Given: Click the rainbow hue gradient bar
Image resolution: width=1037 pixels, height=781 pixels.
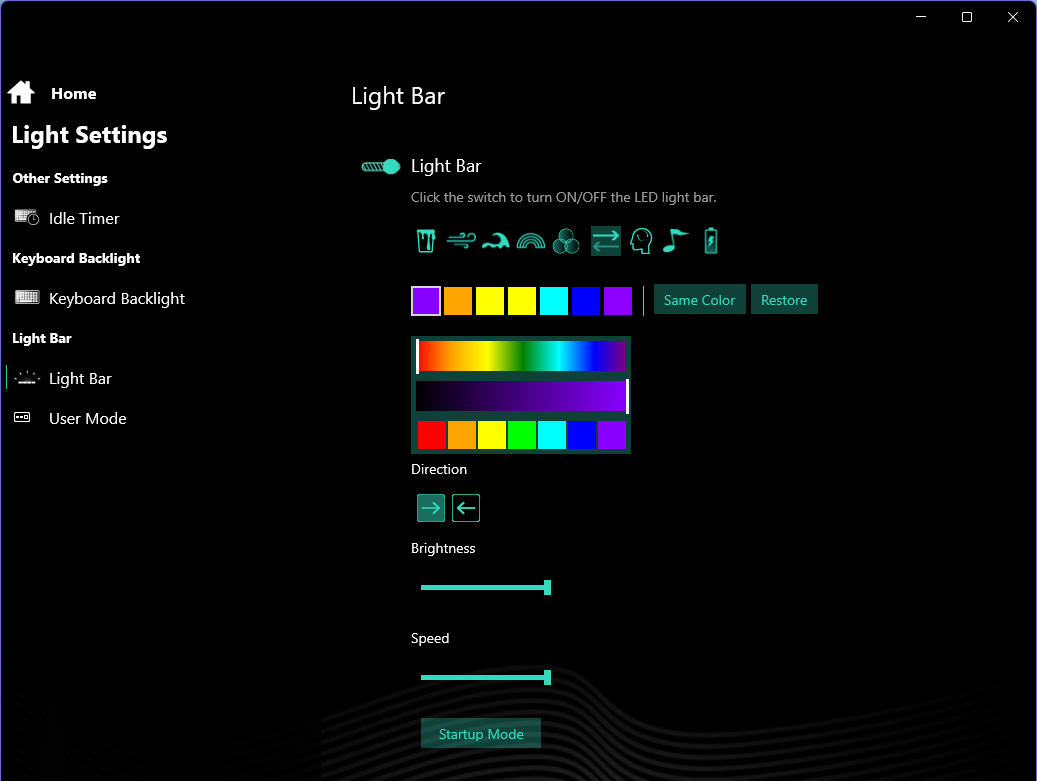Looking at the screenshot, I should coord(521,356).
